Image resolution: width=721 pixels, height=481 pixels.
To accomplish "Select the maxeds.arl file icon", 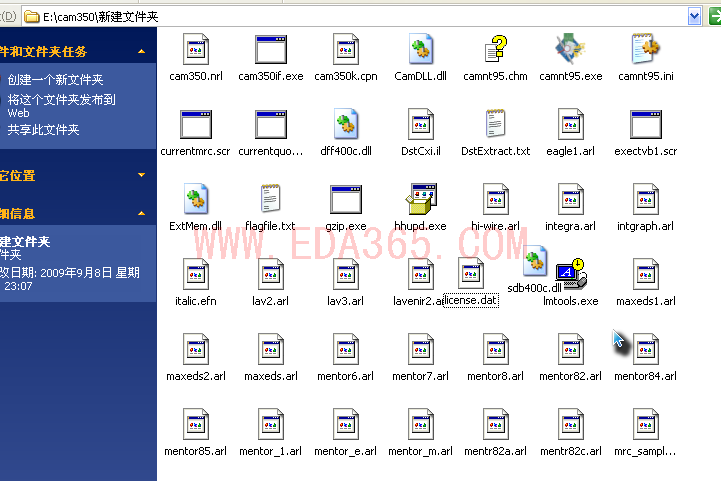I will [271, 349].
